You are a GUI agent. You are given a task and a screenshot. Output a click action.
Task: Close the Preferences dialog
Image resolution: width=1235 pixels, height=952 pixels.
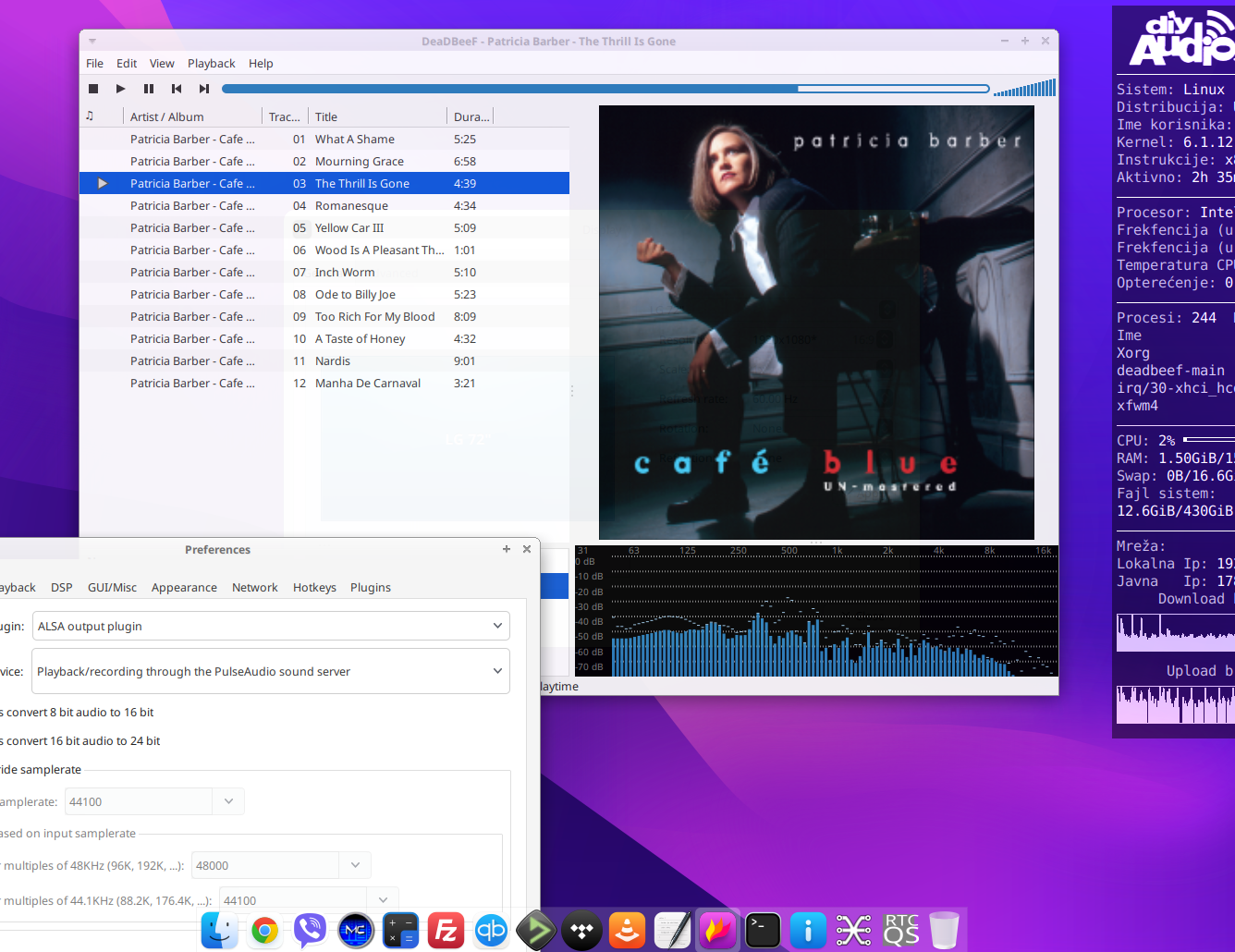click(527, 549)
